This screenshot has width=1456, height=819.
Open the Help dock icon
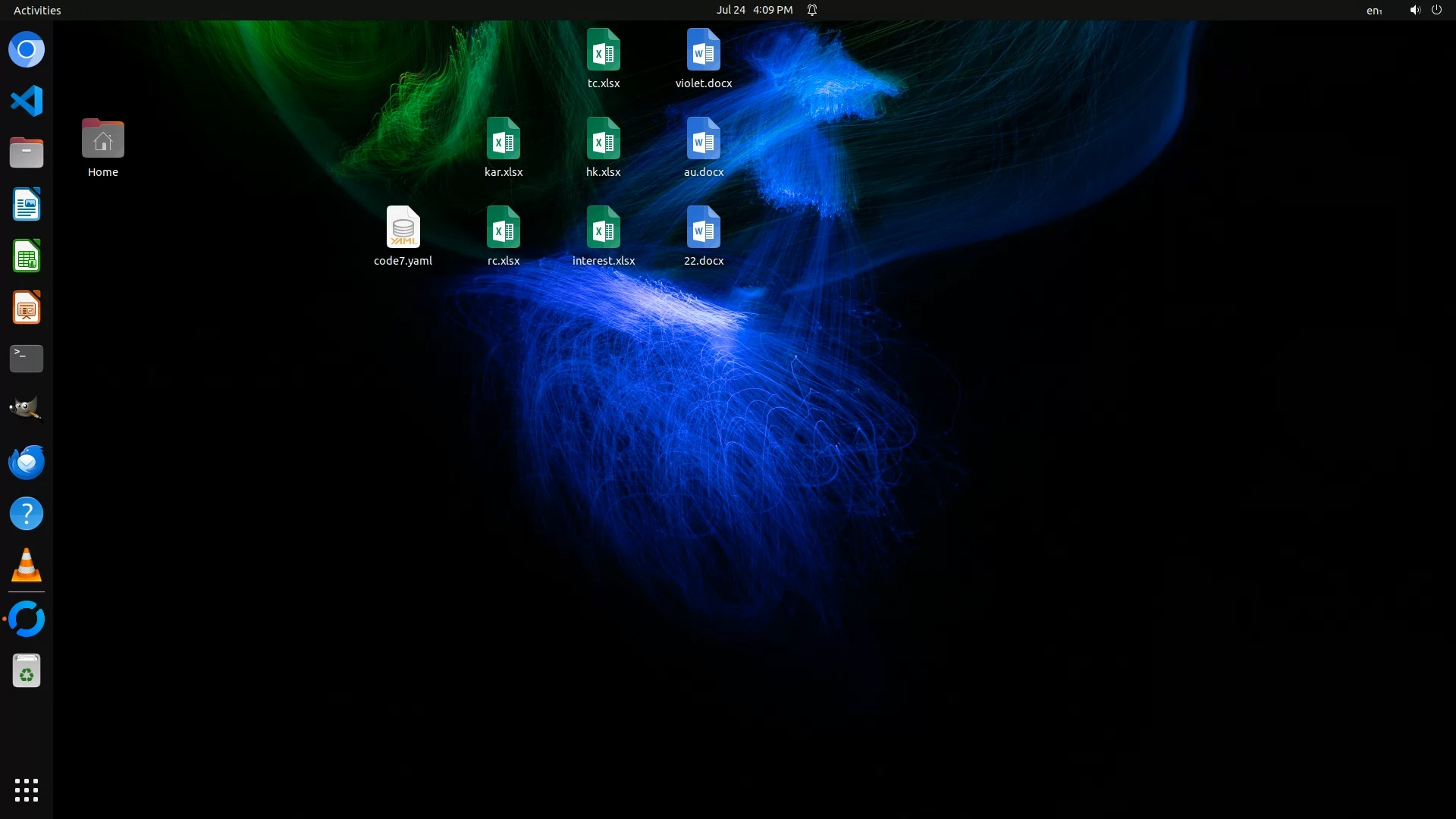[27, 513]
